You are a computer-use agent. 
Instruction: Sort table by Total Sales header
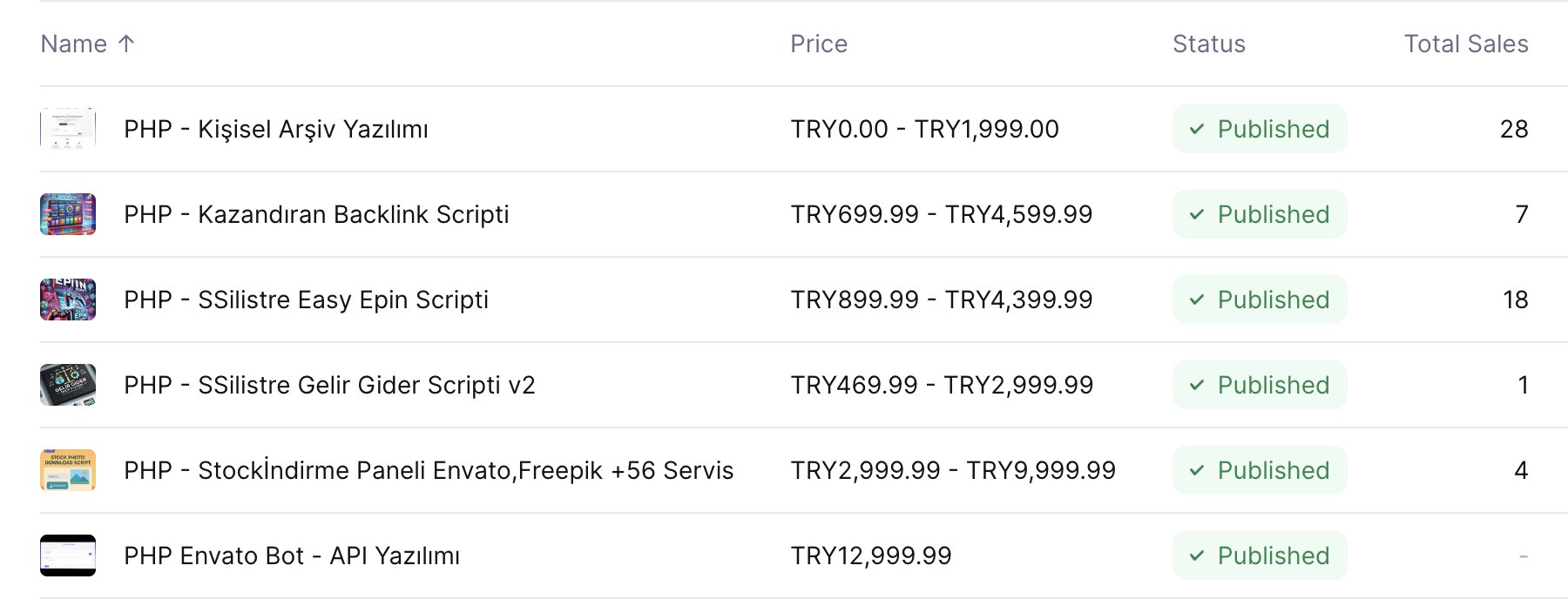pyautogui.click(x=1466, y=44)
